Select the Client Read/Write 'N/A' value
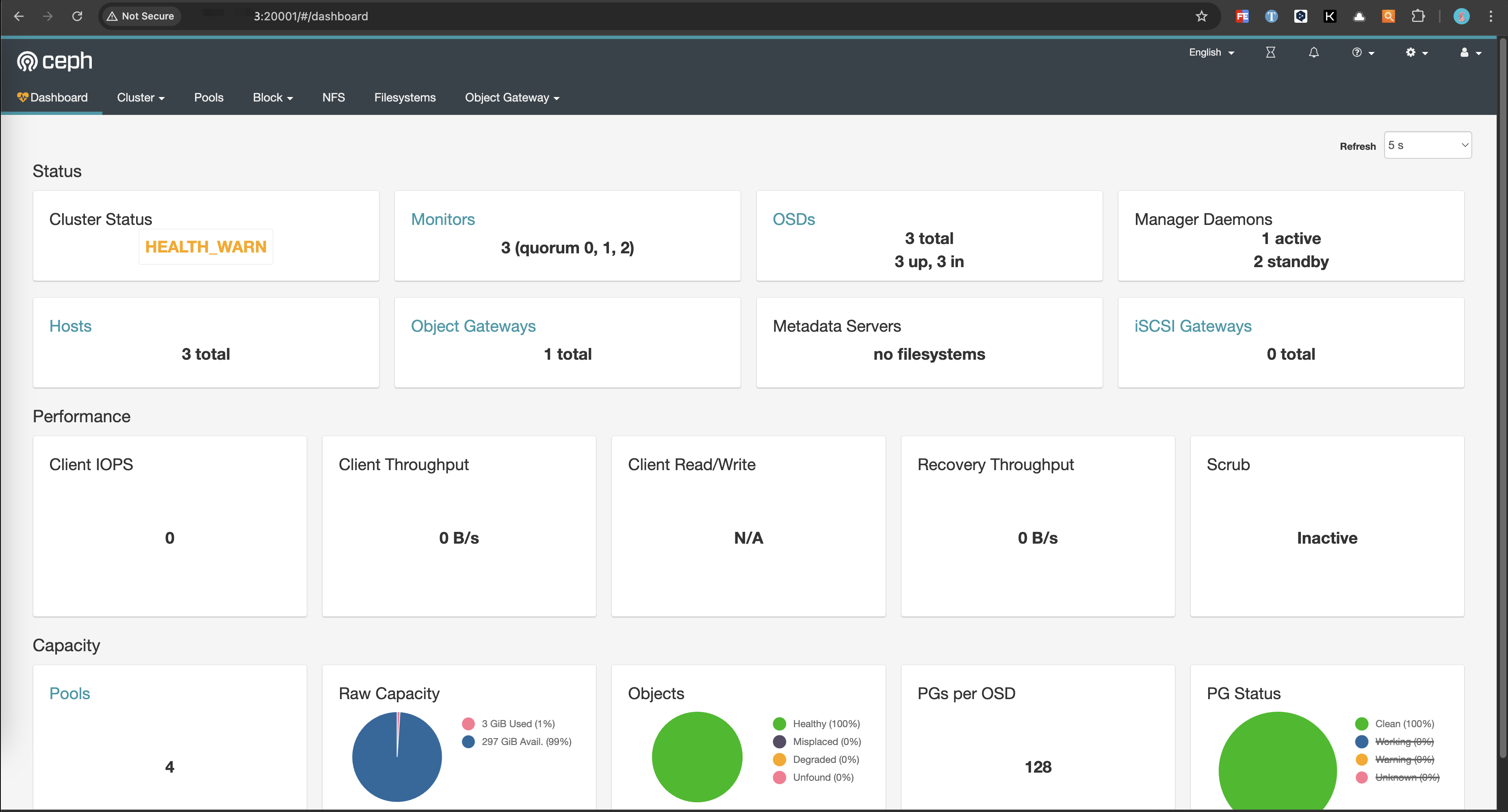 pyautogui.click(x=748, y=538)
